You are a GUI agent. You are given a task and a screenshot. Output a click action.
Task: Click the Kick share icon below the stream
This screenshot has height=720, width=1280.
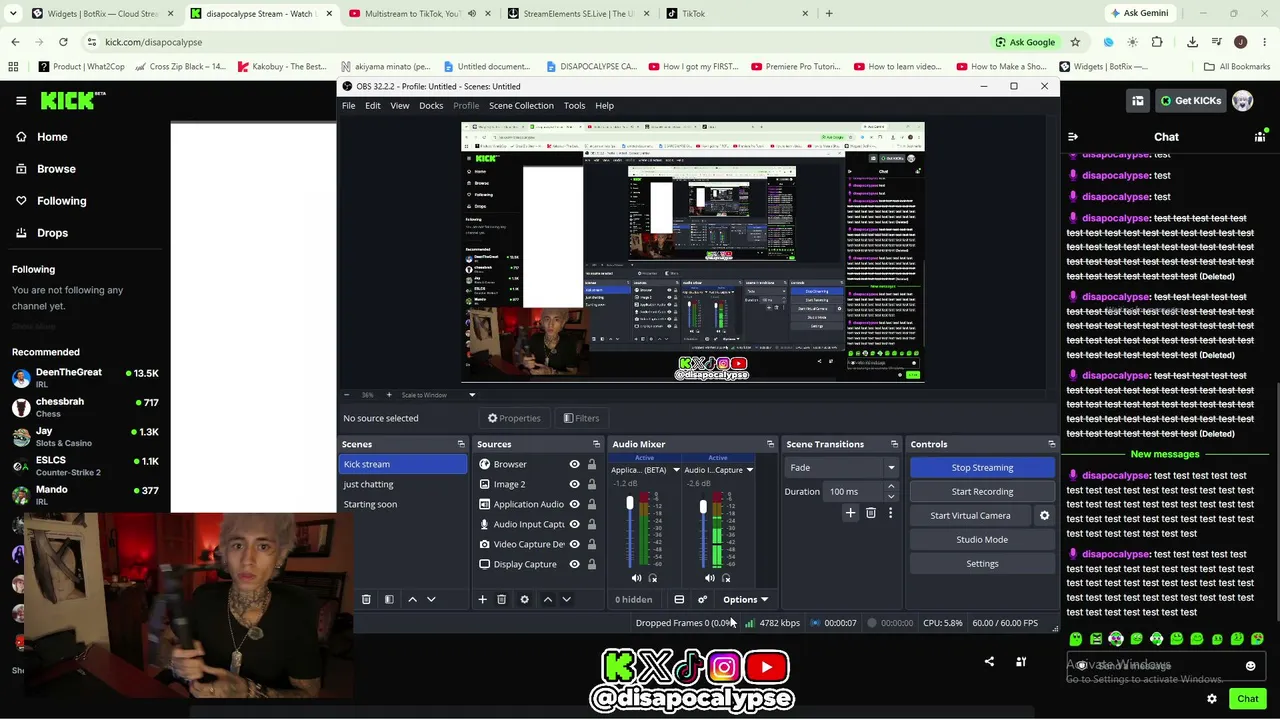pos(989,661)
